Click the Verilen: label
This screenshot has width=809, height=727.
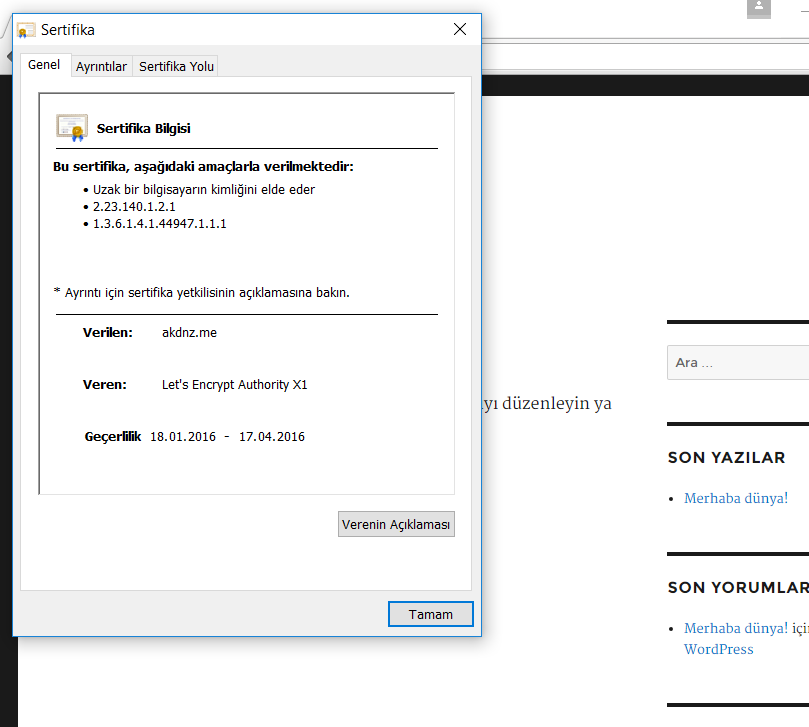coord(107,333)
